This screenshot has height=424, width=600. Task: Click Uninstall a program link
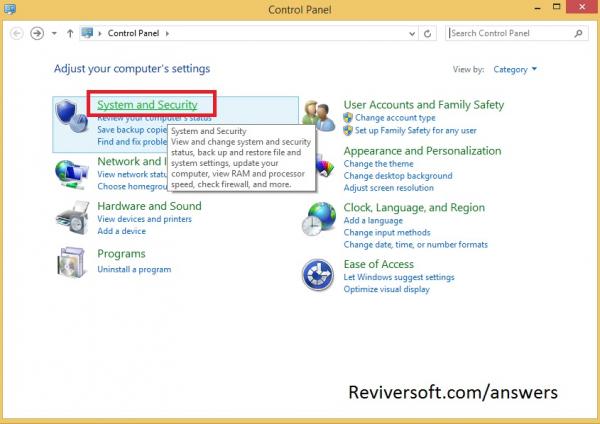134,269
